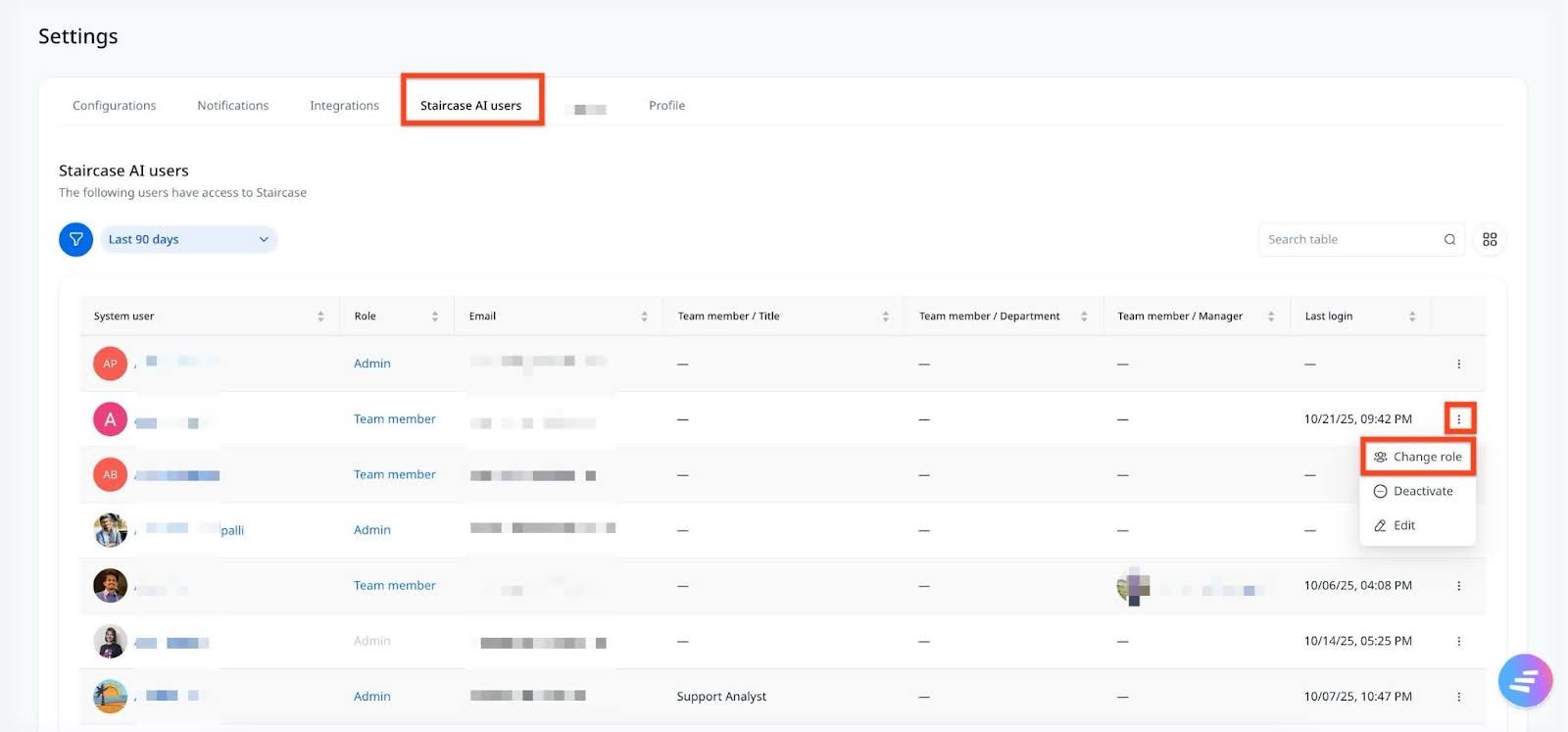The height and width of the screenshot is (732, 1568).
Task: Switch to the Notifications tab
Action: (232, 106)
